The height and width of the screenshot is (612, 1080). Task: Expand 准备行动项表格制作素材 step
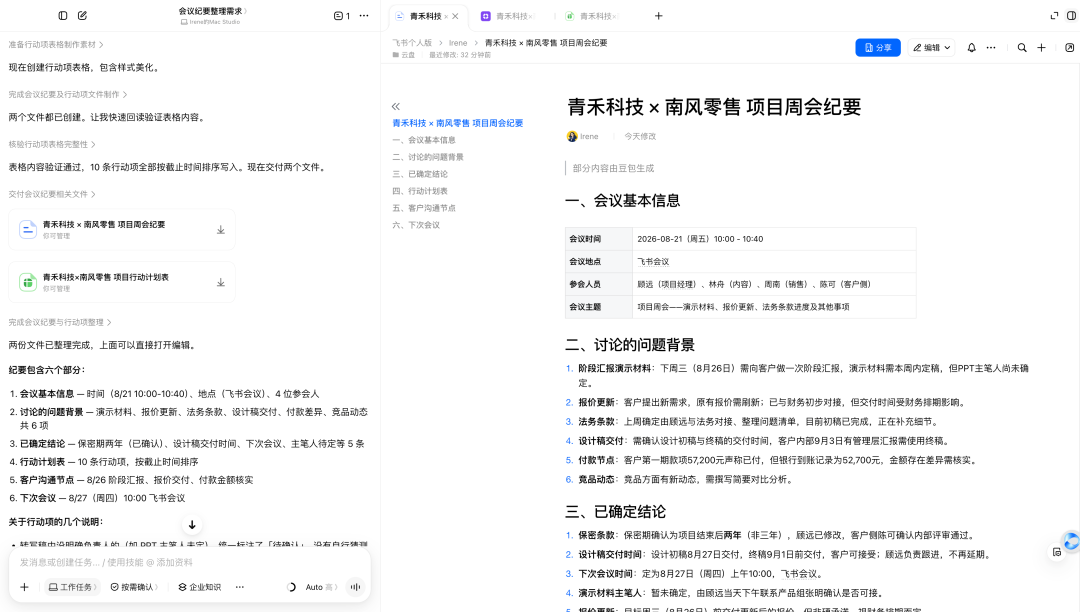click(x=56, y=44)
